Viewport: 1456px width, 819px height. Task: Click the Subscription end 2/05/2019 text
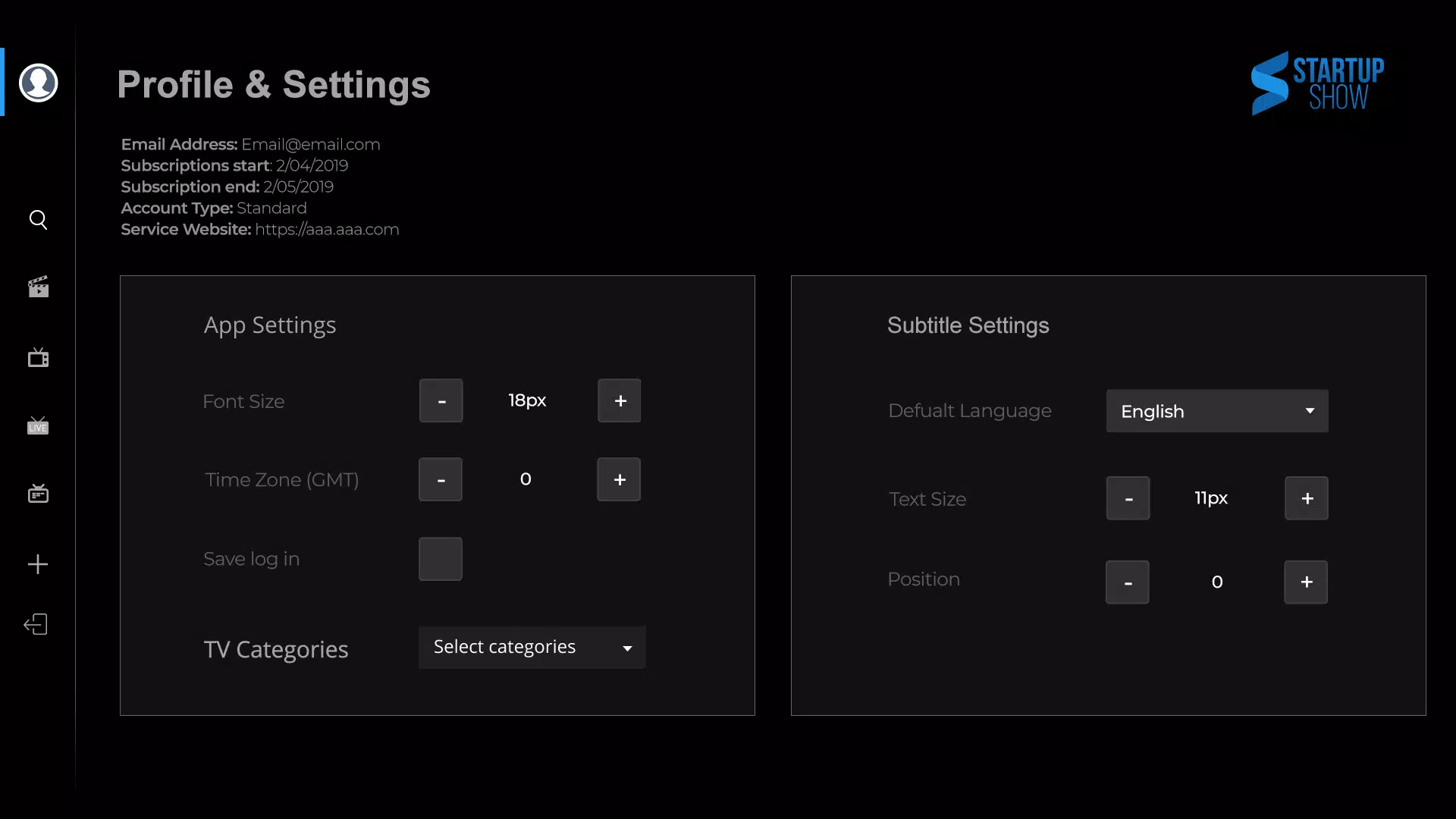point(227,187)
